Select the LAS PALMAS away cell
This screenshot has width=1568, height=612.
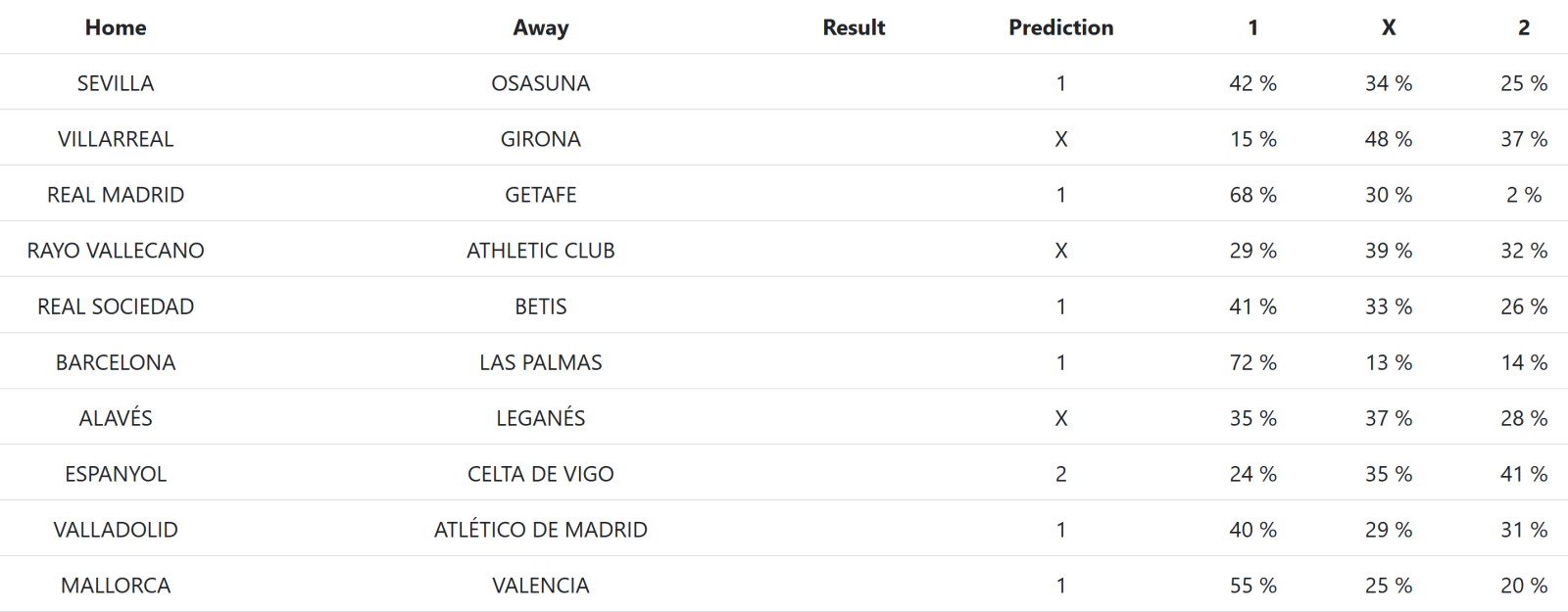[x=540, y=362]
